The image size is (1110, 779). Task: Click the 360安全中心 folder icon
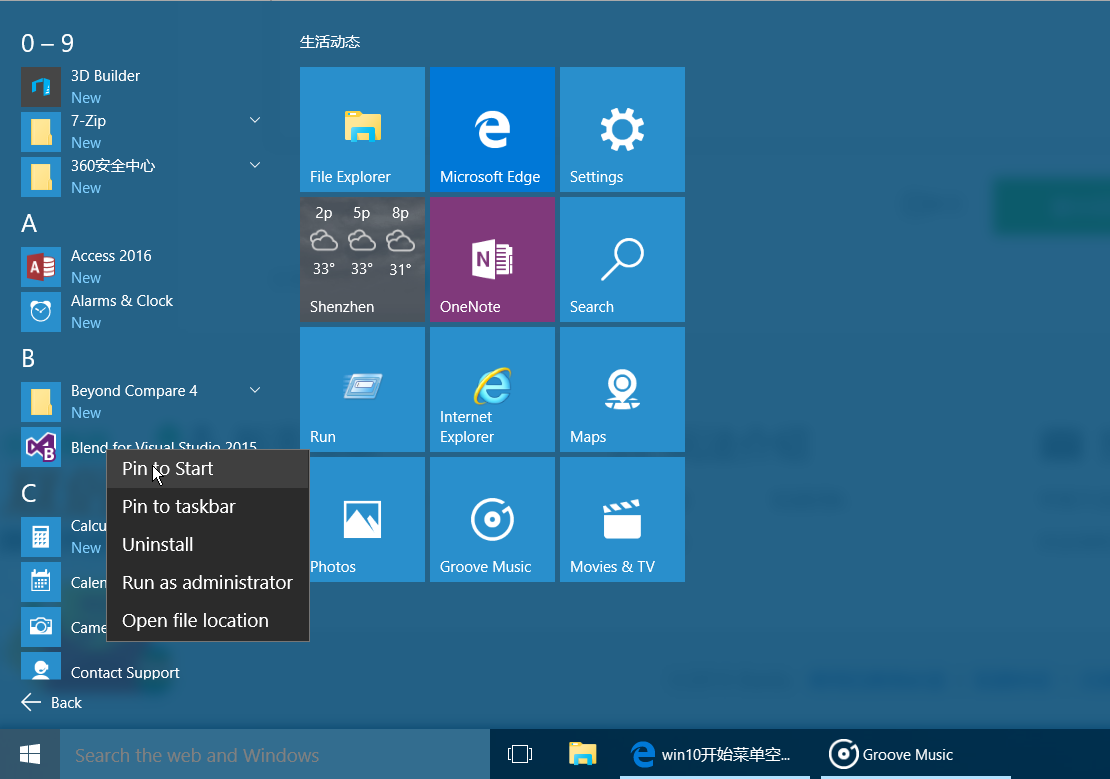pos(41,177)
